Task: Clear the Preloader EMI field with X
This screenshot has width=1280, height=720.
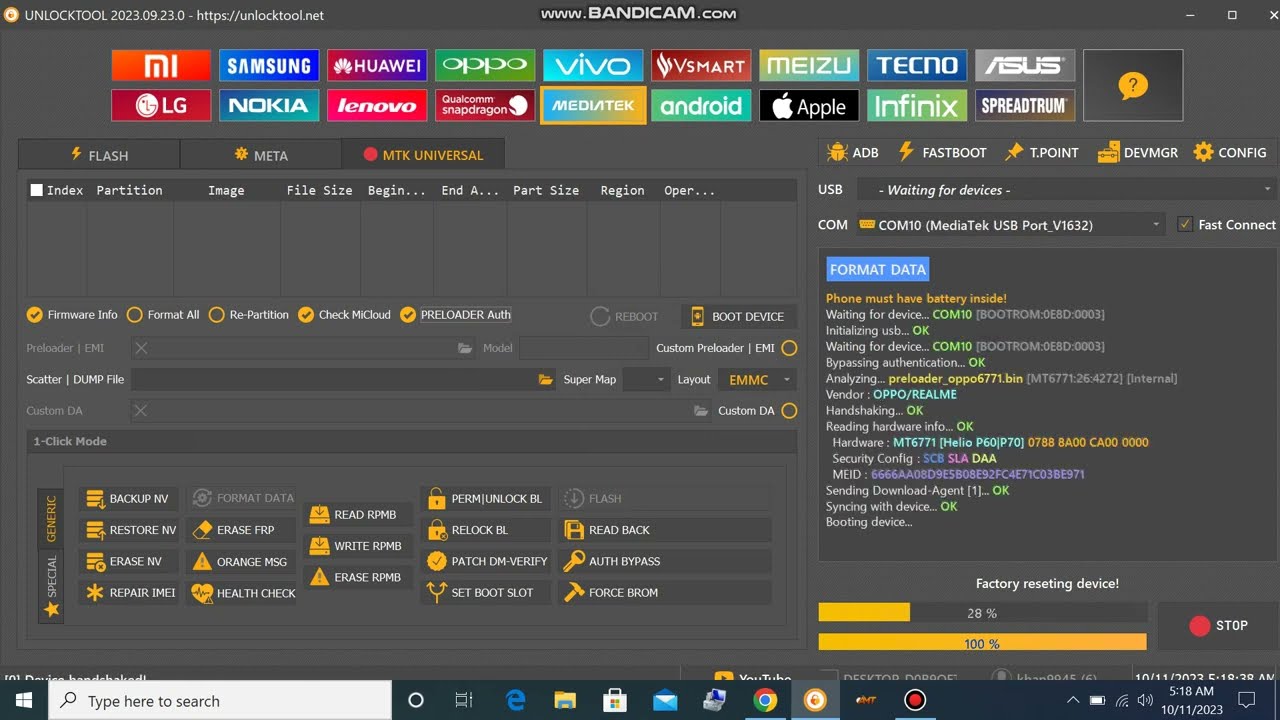Action: (141, 348)
